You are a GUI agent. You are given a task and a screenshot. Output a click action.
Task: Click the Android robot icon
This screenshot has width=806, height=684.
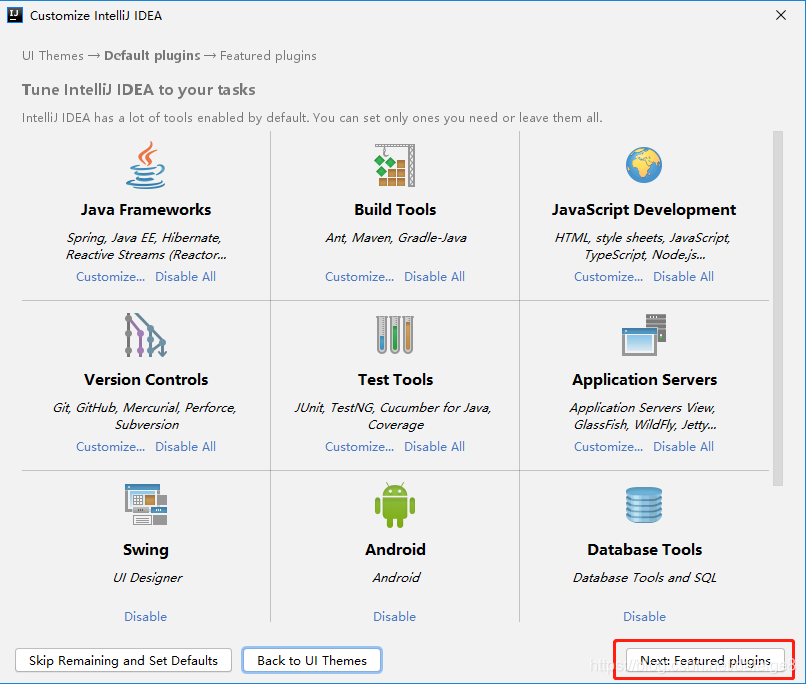coord(395,505)
